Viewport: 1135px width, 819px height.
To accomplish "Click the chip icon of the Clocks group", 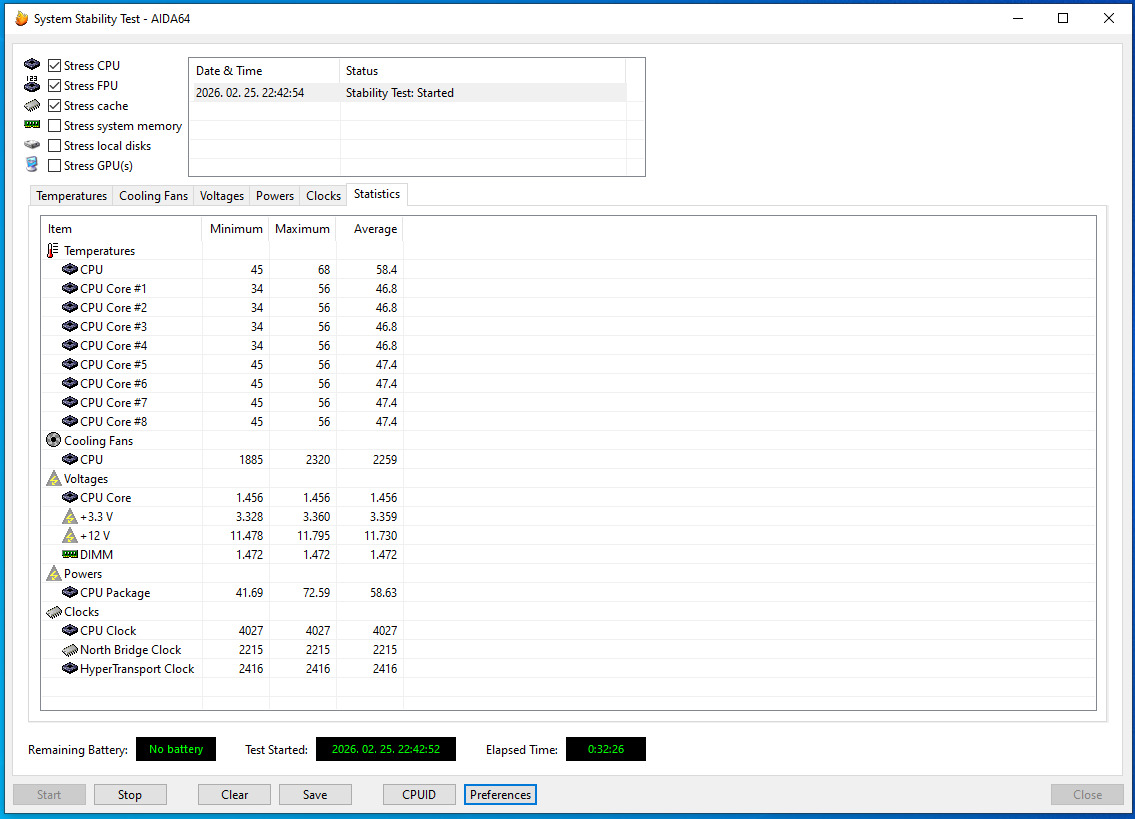I will point(54,613).
